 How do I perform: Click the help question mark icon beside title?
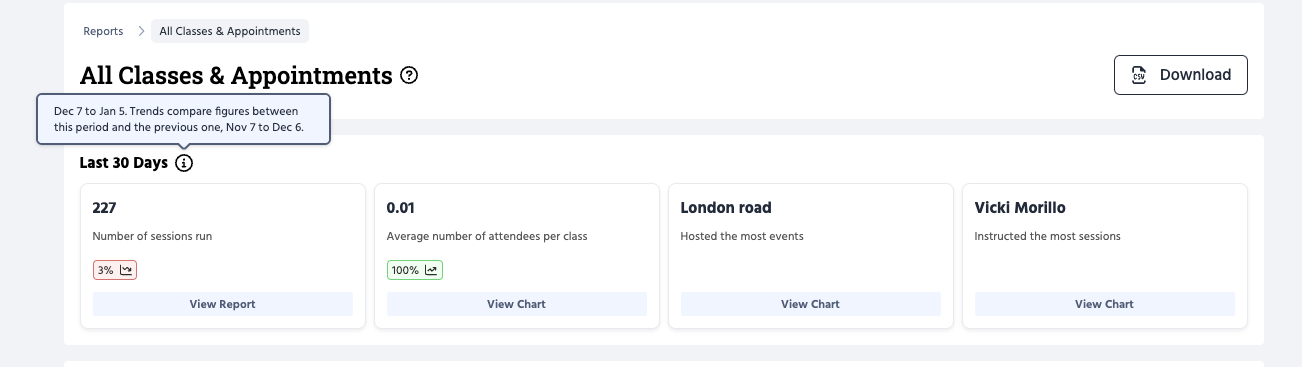409,75
